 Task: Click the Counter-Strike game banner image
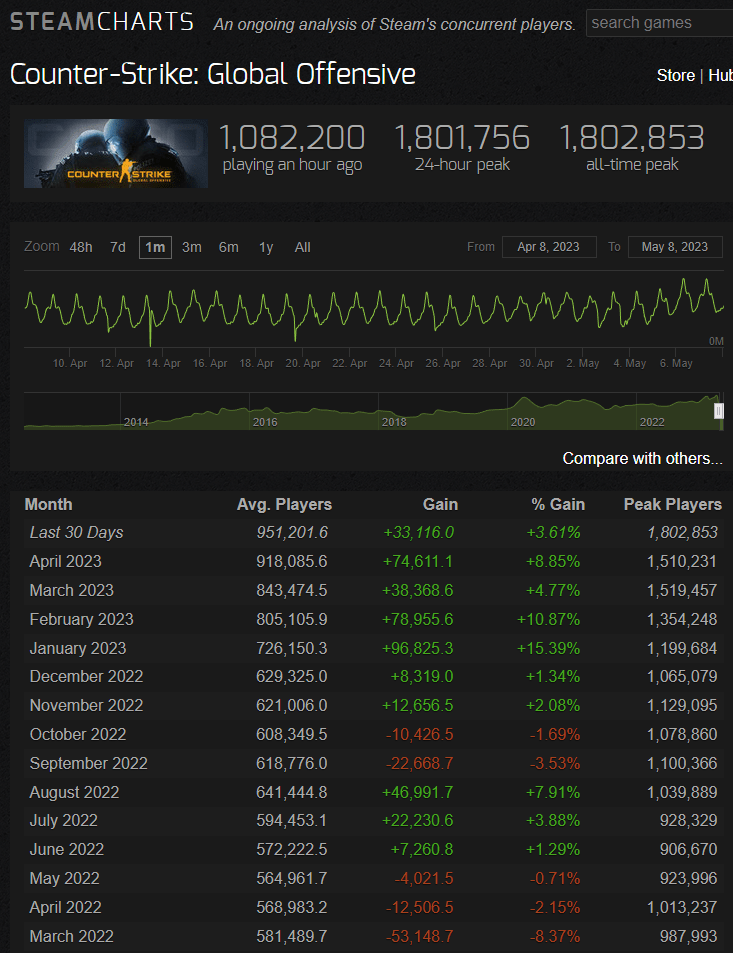pos(116,154)
